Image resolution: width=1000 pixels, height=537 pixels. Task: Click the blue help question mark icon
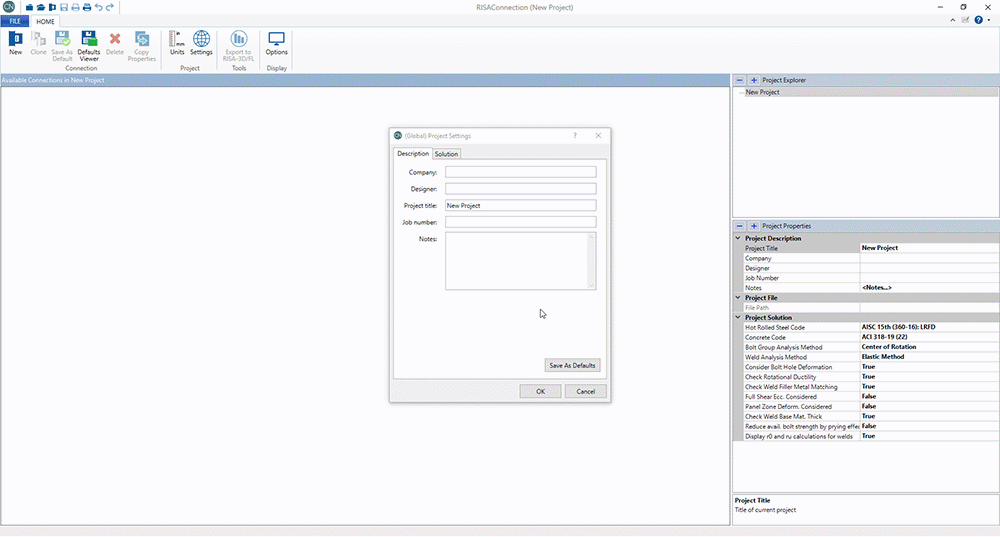point(978,20)
